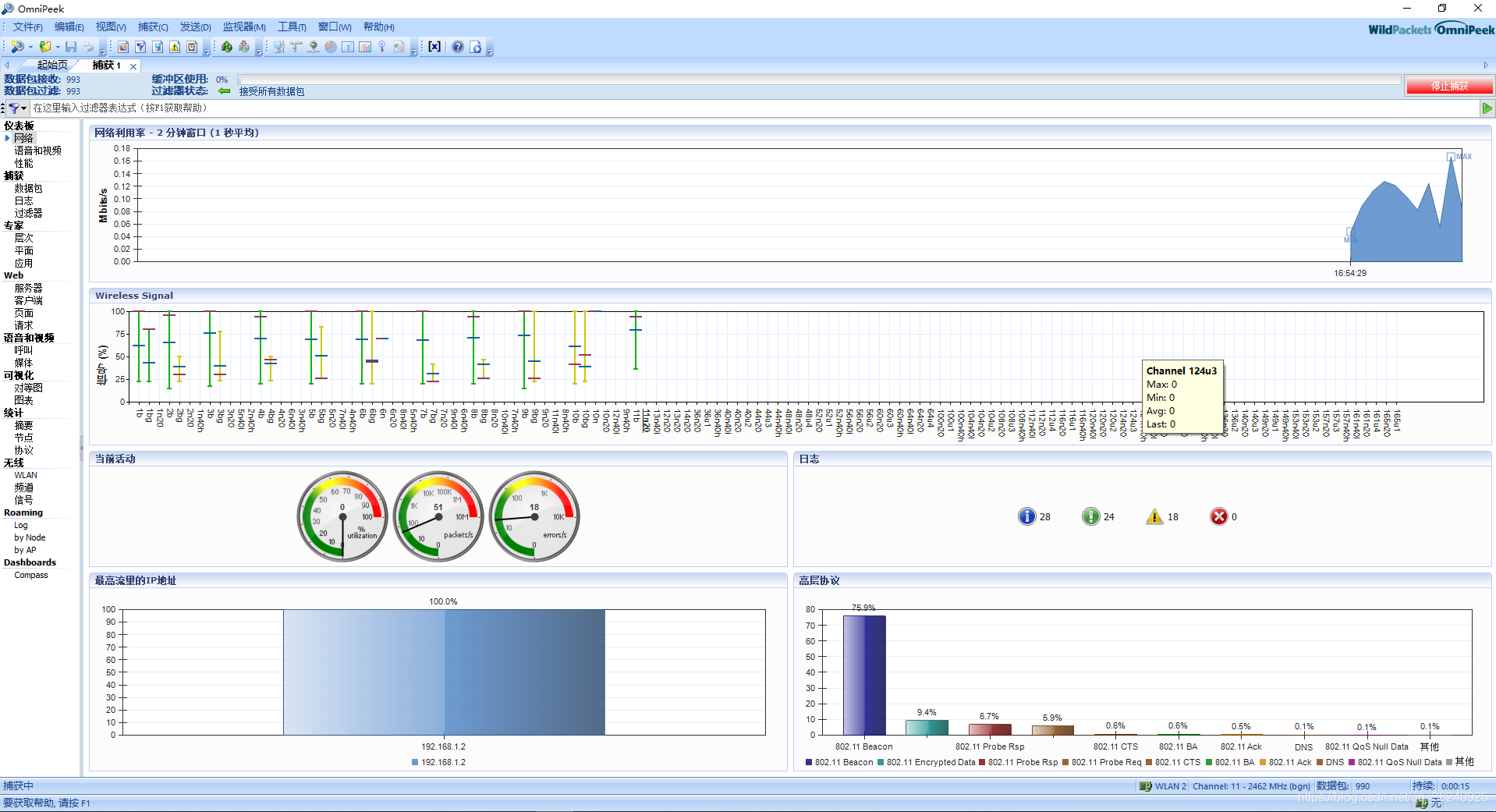Open the filter bar funnel dropdown
This screenshot has width=1496, height=812.
pos(17,108)
